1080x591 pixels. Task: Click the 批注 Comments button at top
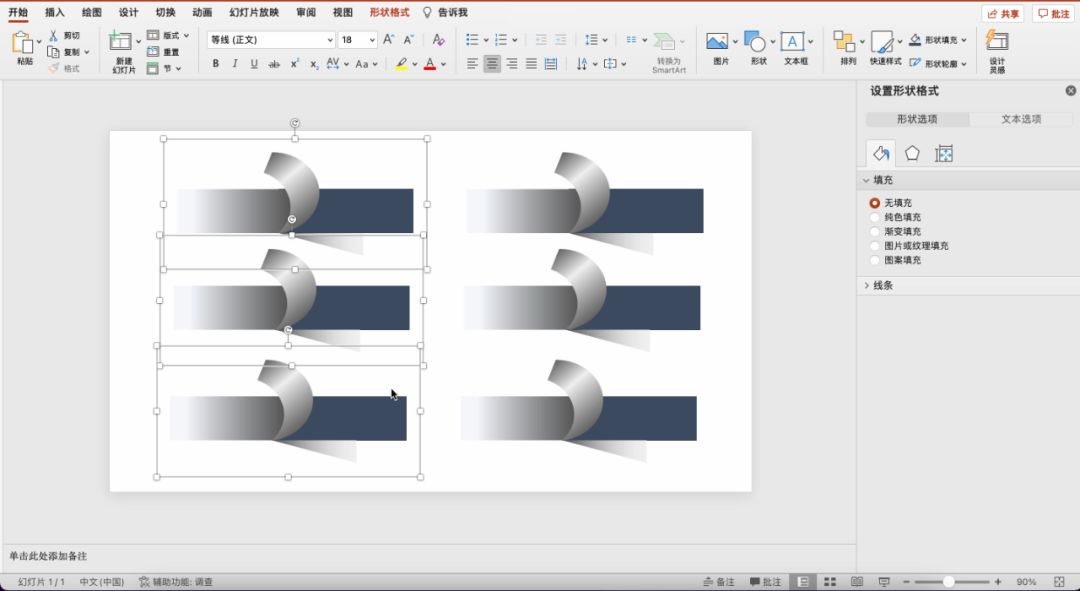1053,14
